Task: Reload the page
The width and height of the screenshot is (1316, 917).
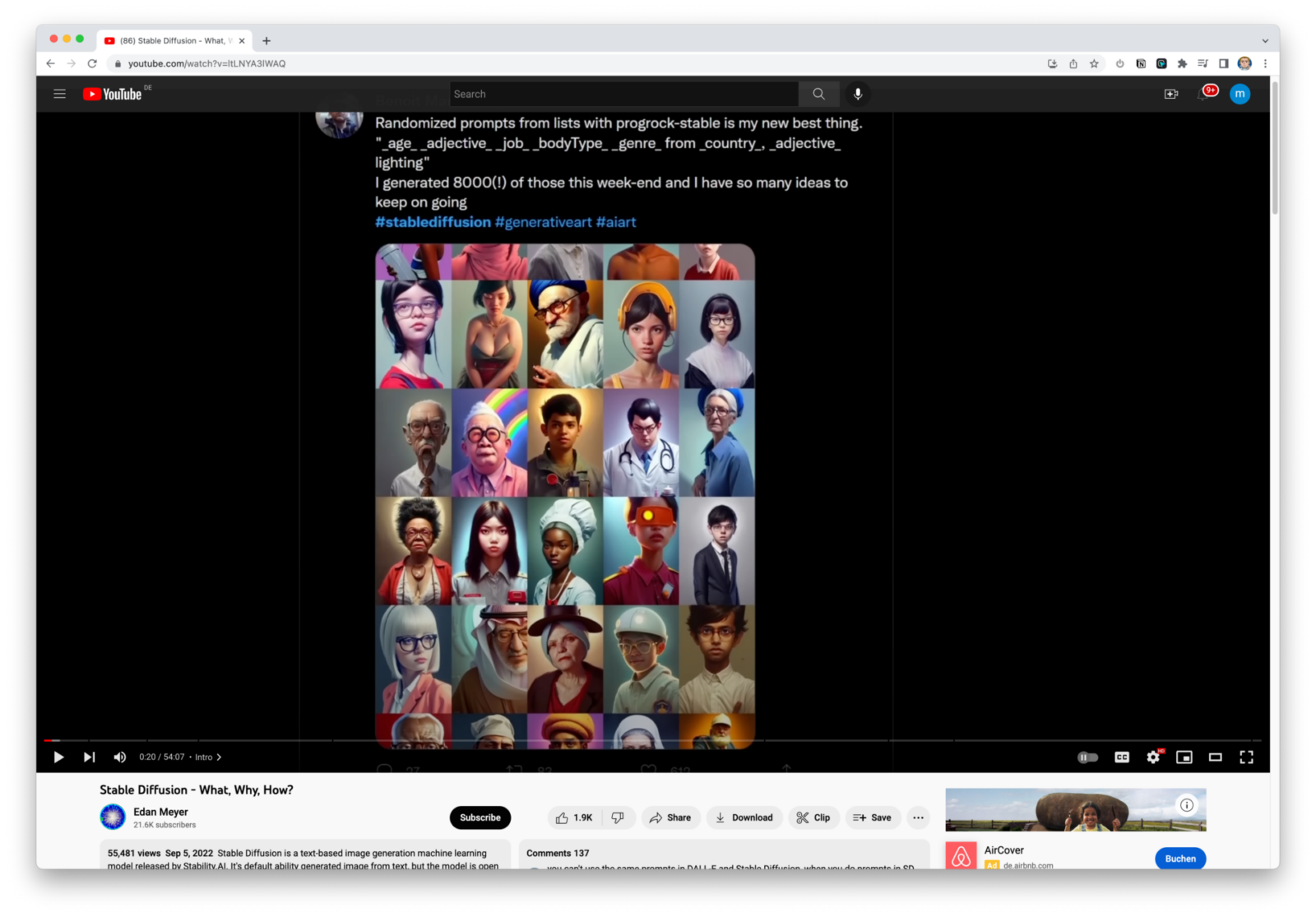Action: coord(92,63)
